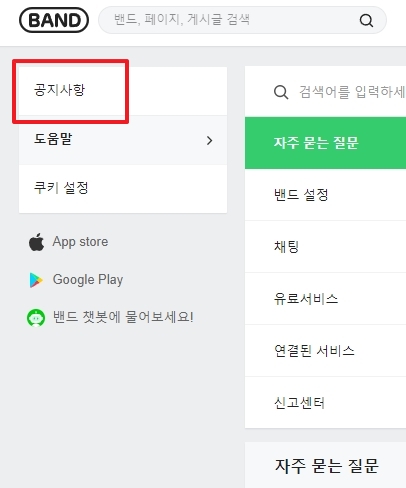The image size is (406, 488).
Task: Open 공지사항 in the left menu
Action: click(123, 91)
